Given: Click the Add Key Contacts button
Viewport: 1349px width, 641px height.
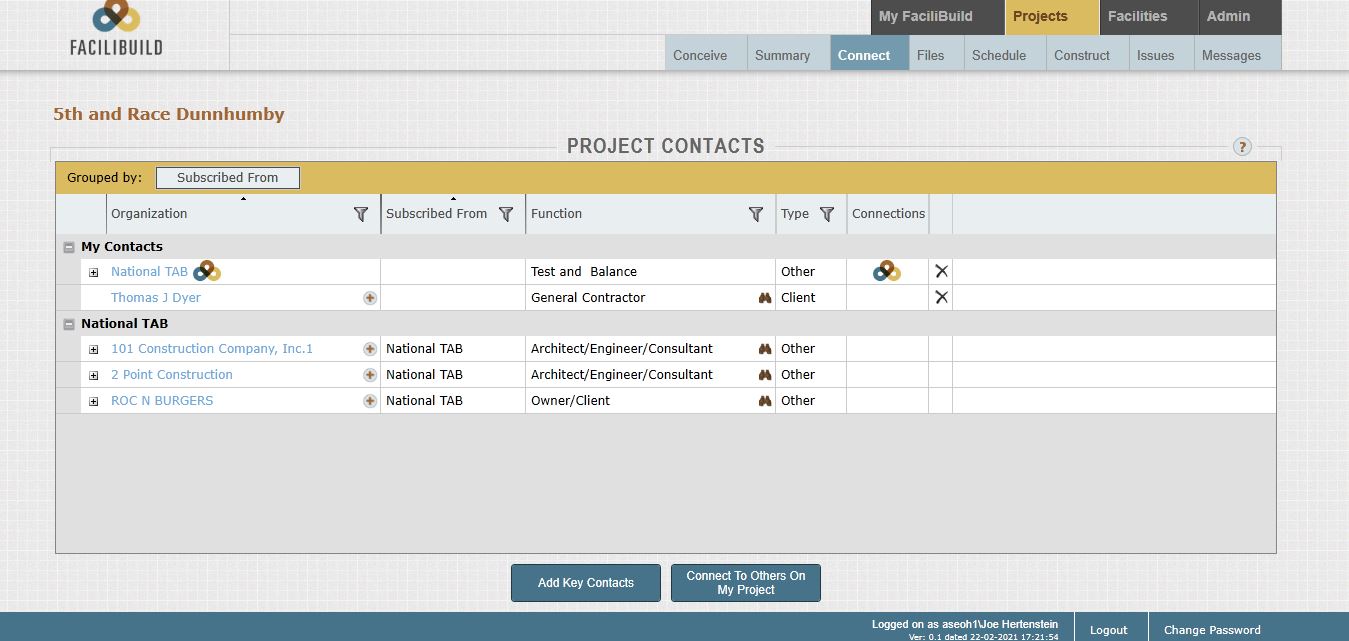Looking at the screenshot, I should click(586, 583).
